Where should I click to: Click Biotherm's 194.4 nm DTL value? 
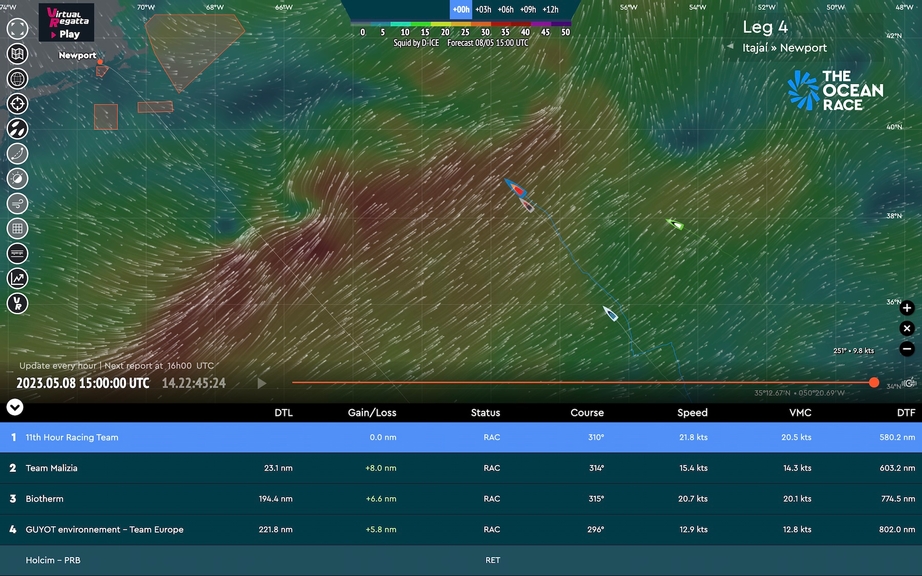276,498
